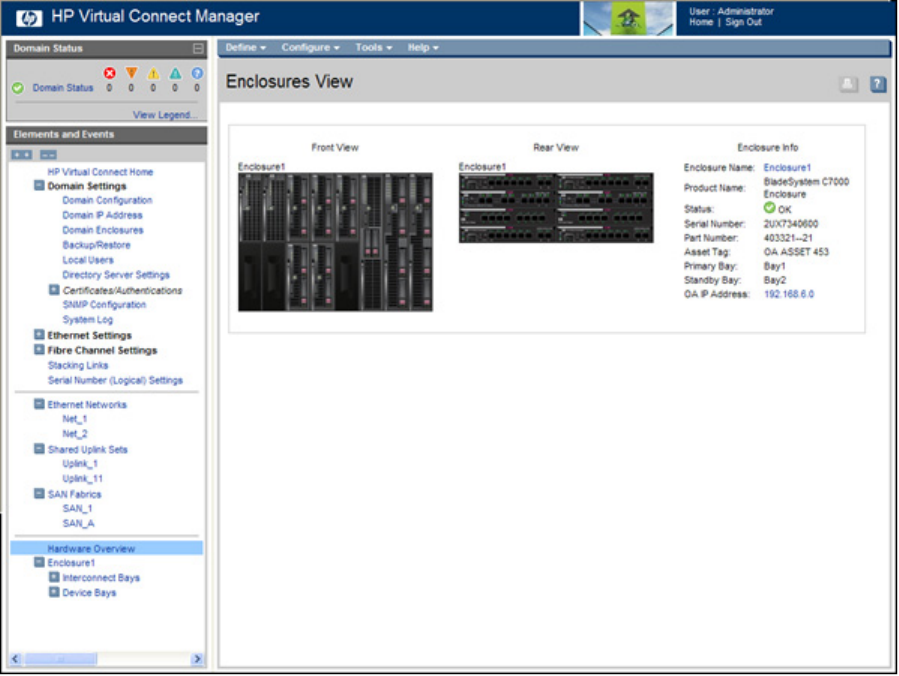The width and height of the screenshot is (899, 676).
Task: Expand the Interconnect Bays tree node
Action: 54,577
